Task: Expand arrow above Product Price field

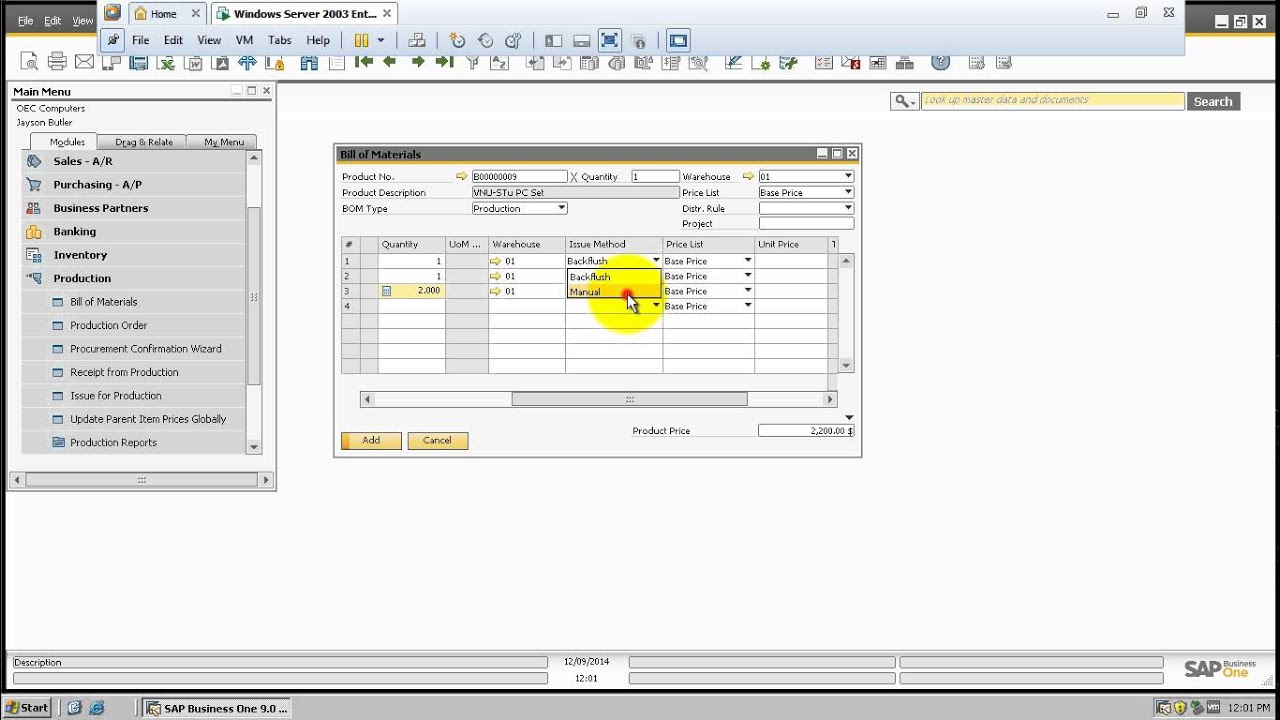Action: coord(849,418)
